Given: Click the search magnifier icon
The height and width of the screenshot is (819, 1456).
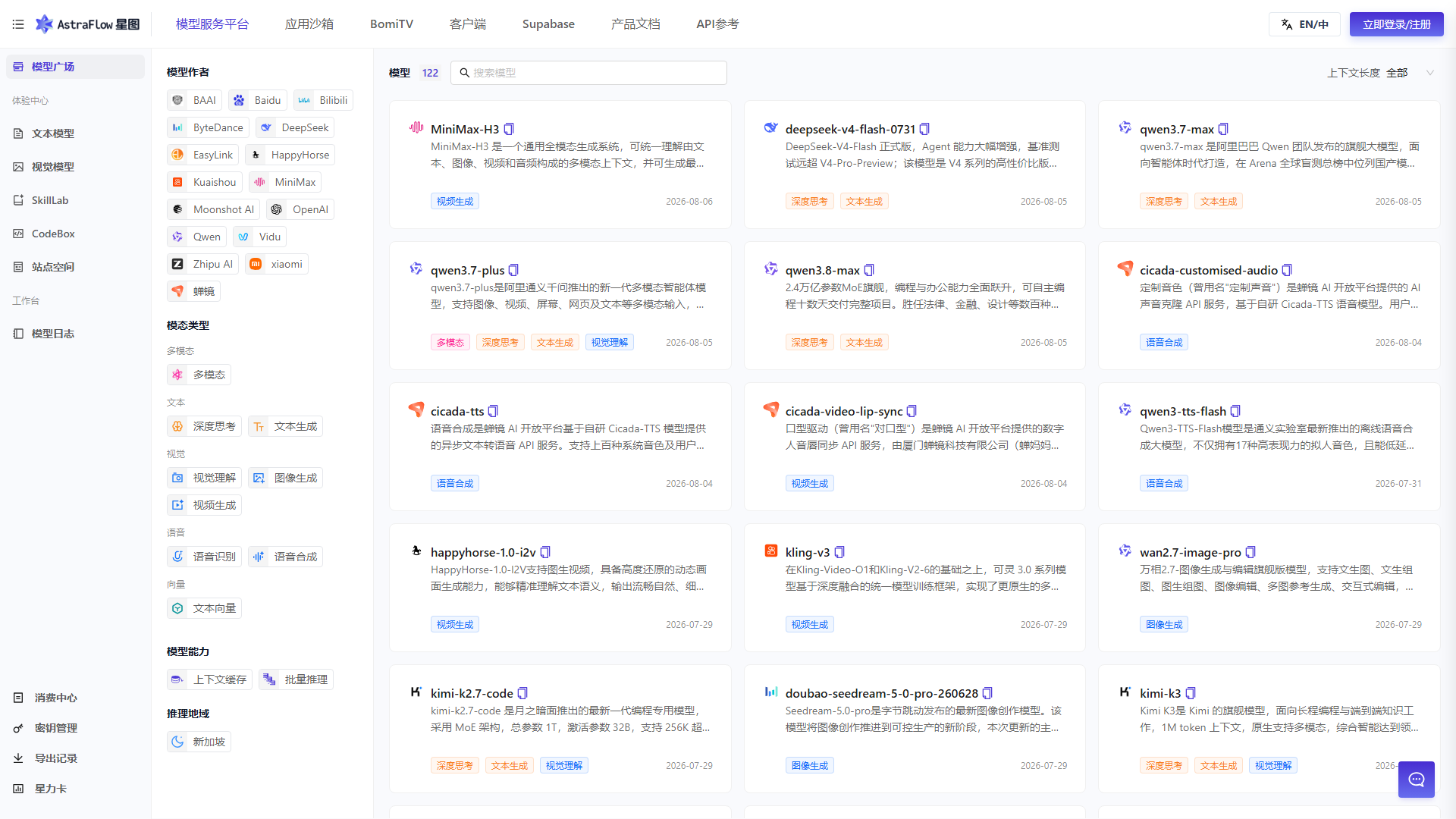Looking at the screenshot, I should [465, 73].
